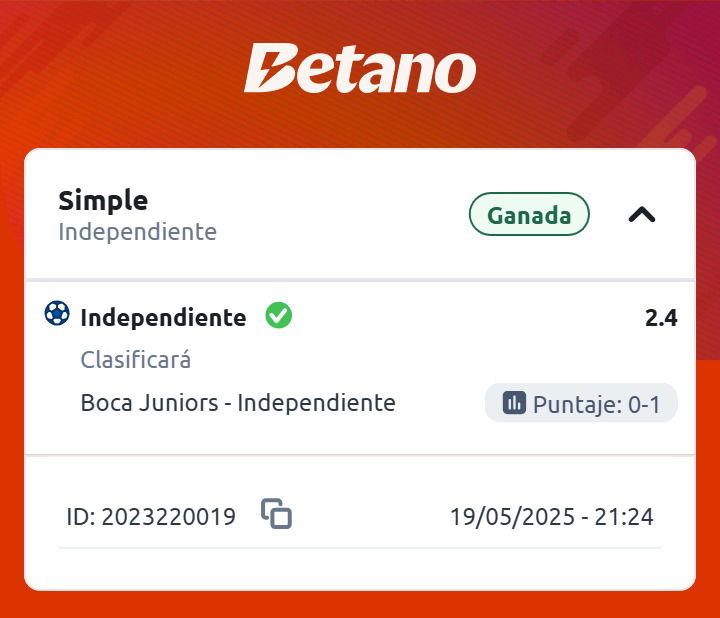Click the ID: 2023220019 text
Image resolution: width=720 pixels, height=618 pixels.
tap(151, 517)
